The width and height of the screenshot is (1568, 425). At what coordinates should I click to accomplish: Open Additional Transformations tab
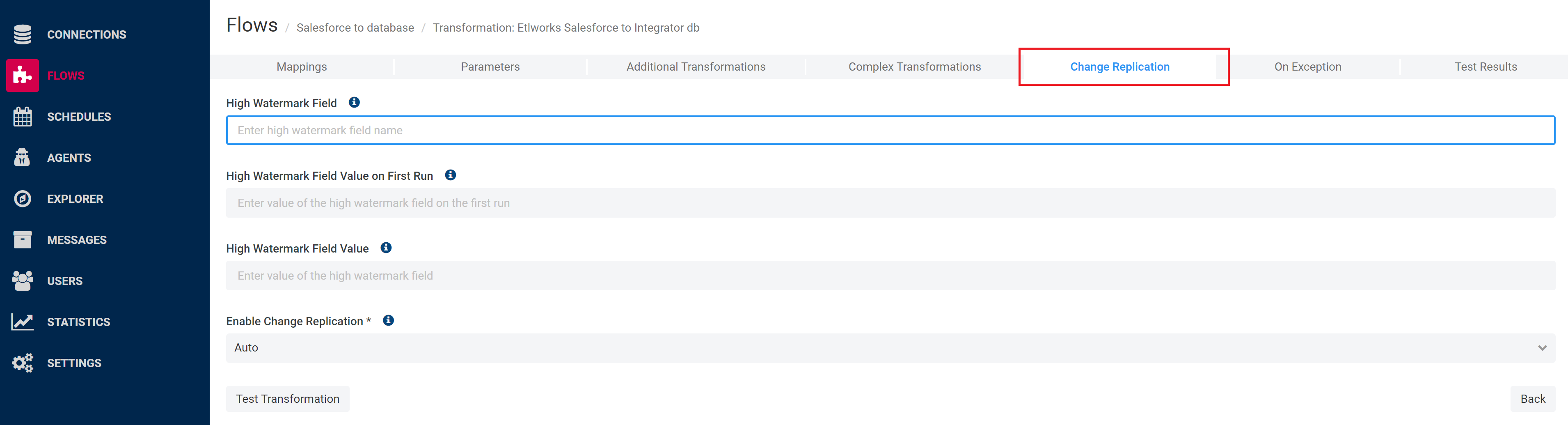pyautogui.click(x=696, y=67)
